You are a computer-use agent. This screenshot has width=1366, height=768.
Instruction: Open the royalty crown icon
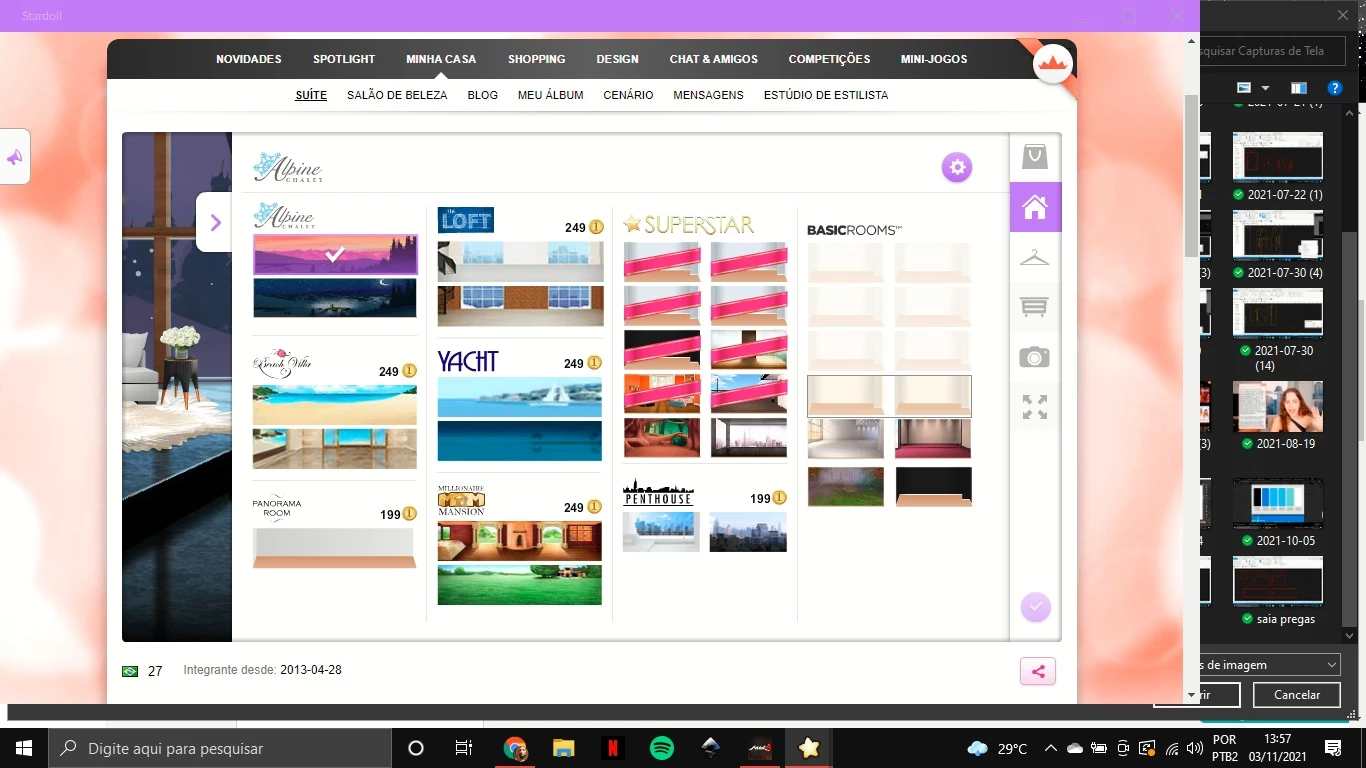1052,64
